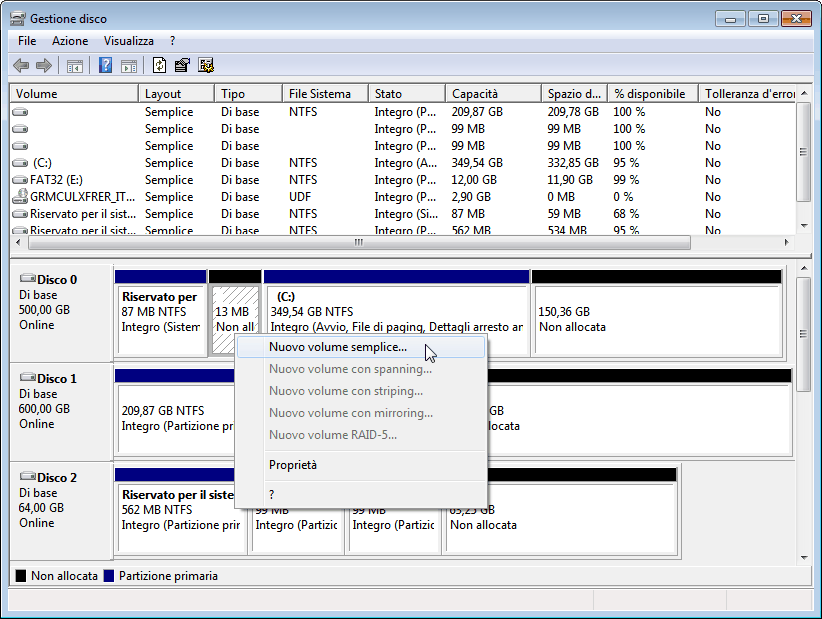Click the Forward arrow toolbar icon

click(44, 66)
